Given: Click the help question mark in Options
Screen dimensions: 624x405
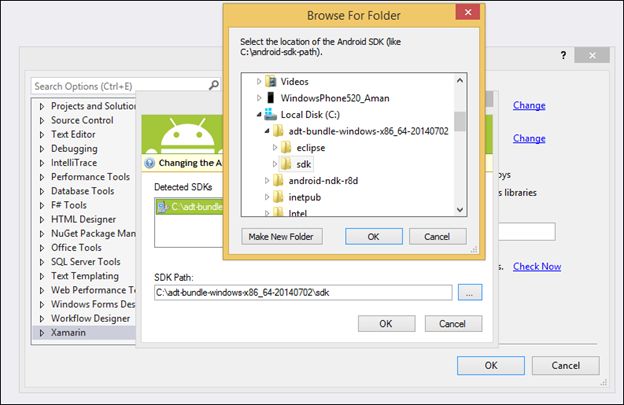Looking at the screenshot, I should (563, 55).
